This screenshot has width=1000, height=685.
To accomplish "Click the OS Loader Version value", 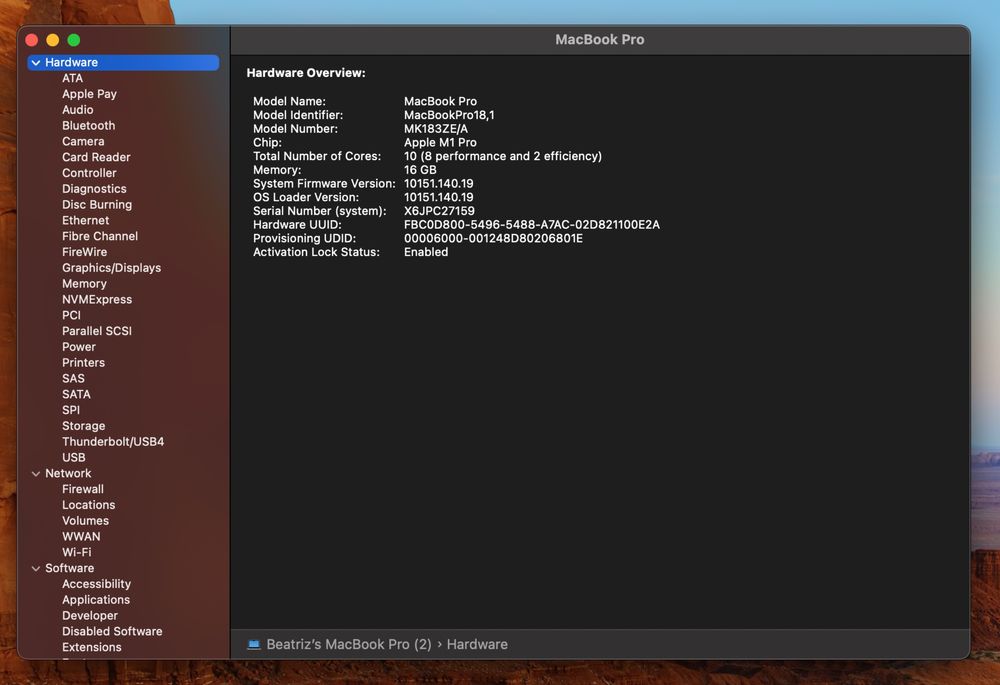I will [439, 198].
